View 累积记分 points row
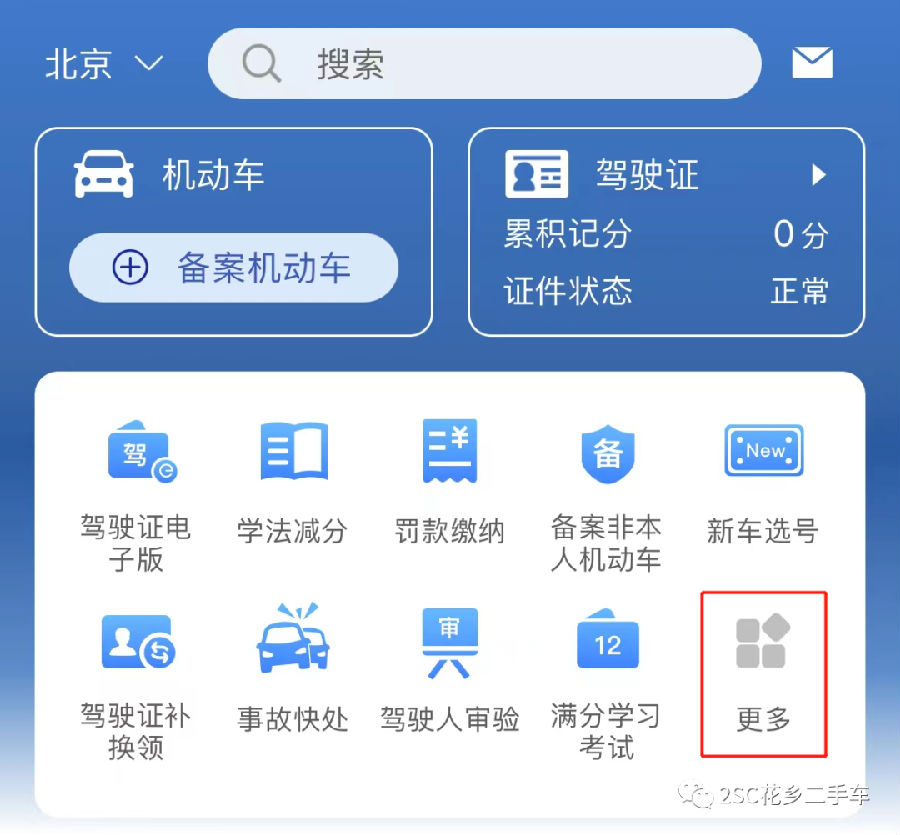The width and height of the screenshot is (900, 835). tap(666, 234)
